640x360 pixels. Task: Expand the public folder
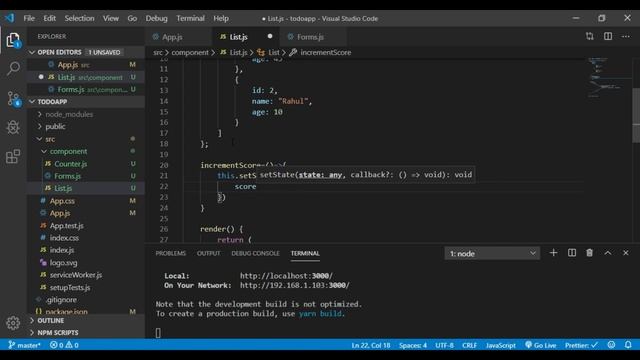(x=86, y=127)
